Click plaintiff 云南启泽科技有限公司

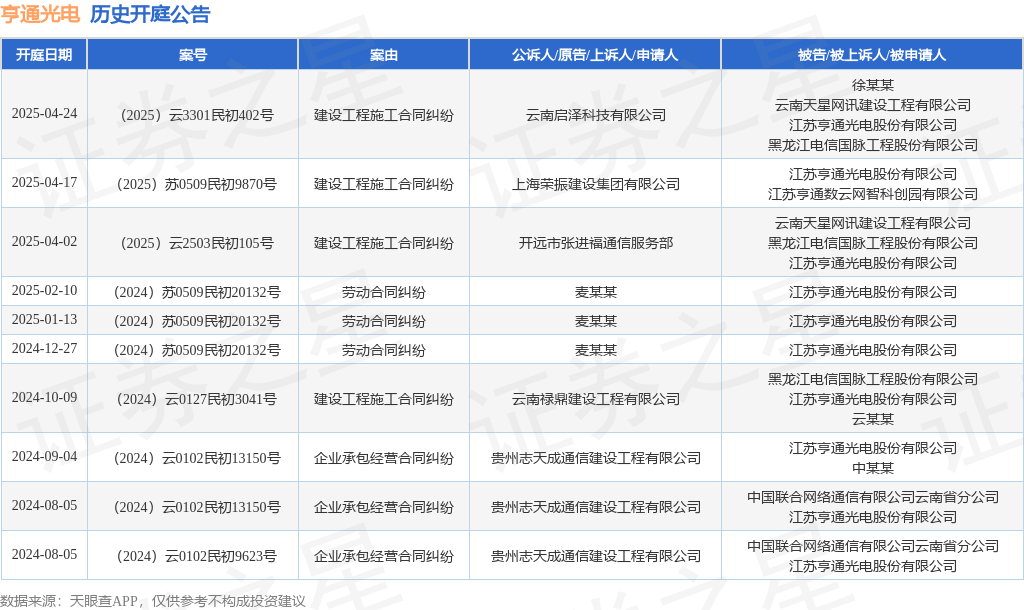tap(596, 115)
